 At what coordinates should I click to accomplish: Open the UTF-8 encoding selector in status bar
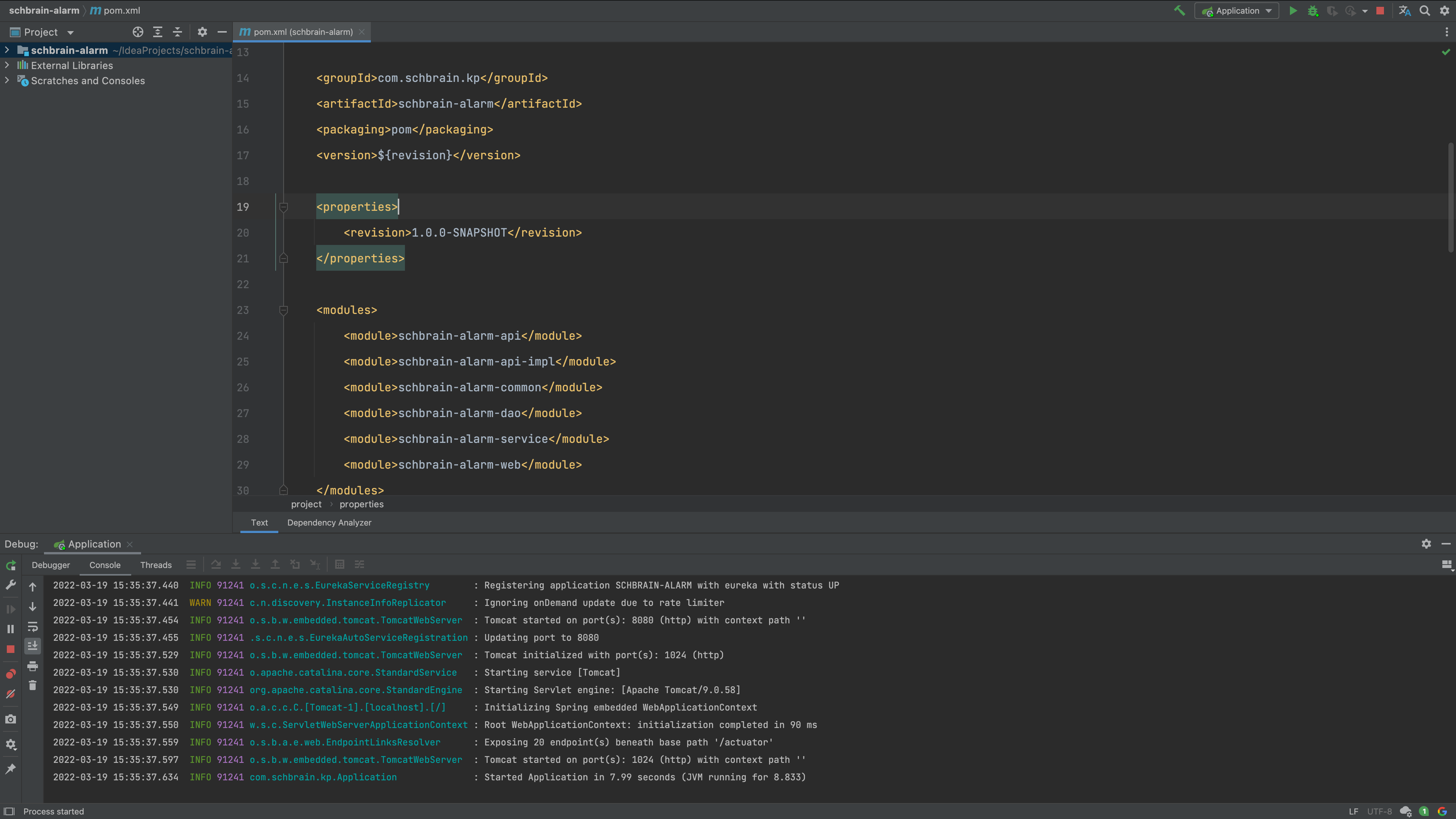tap(1379, 811)
